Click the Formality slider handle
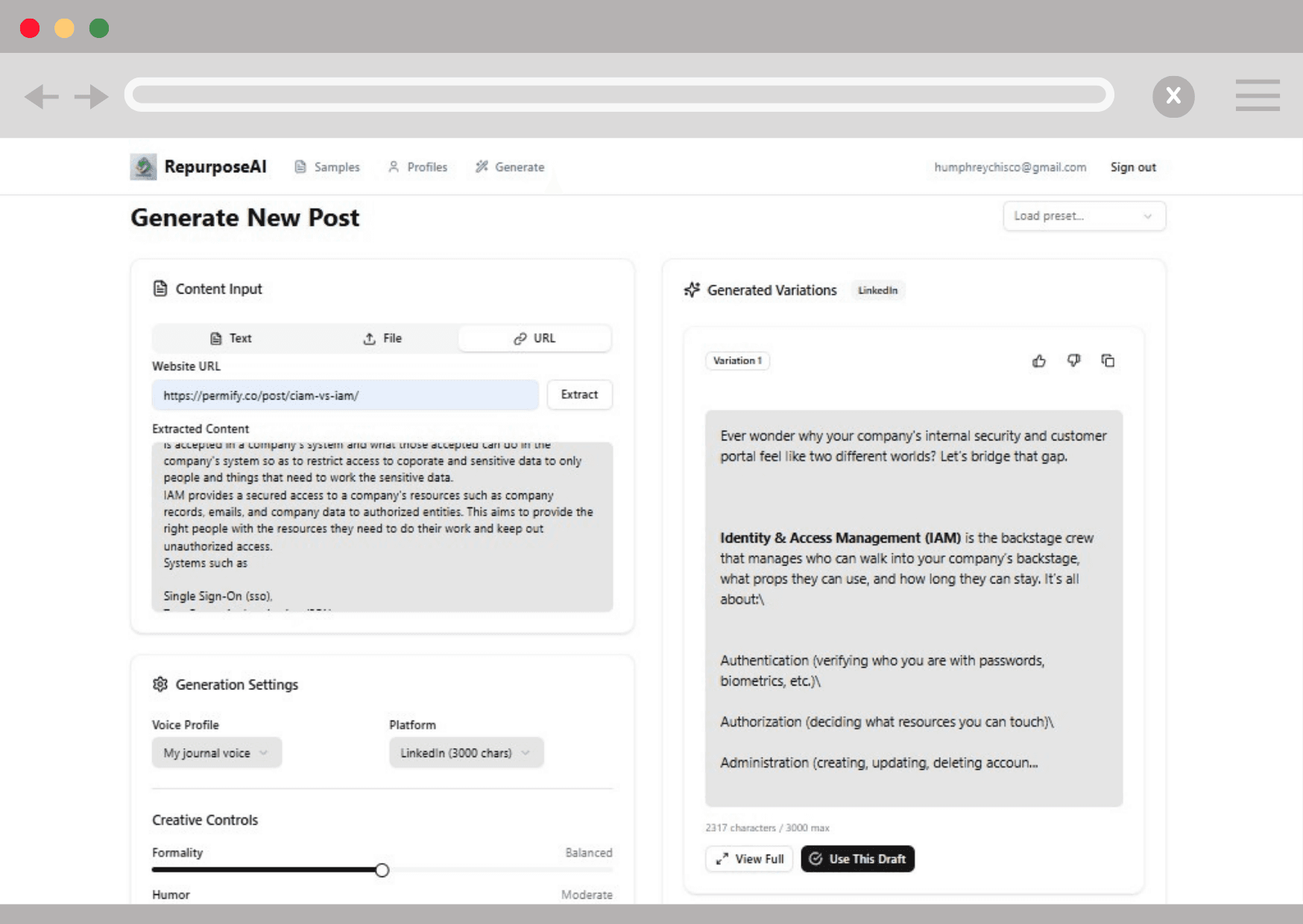 point(382,870)
